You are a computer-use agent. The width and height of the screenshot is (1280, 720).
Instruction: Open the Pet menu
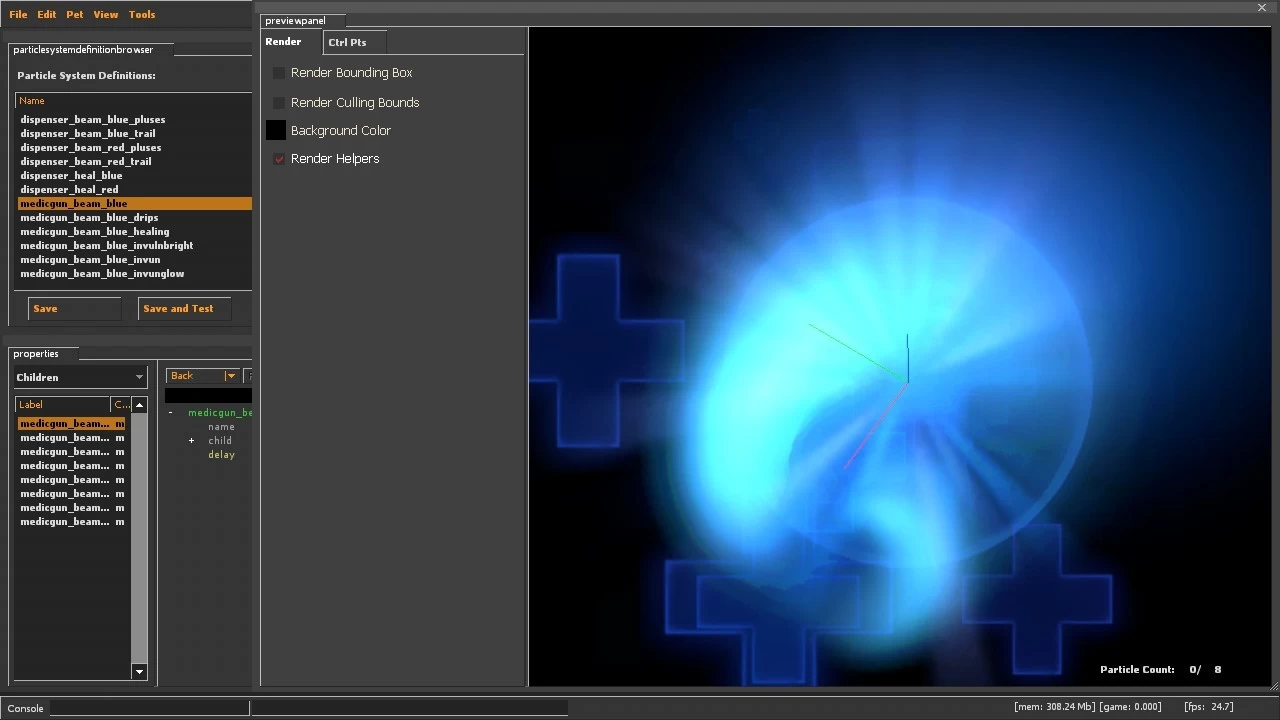(x=75, y=15)
